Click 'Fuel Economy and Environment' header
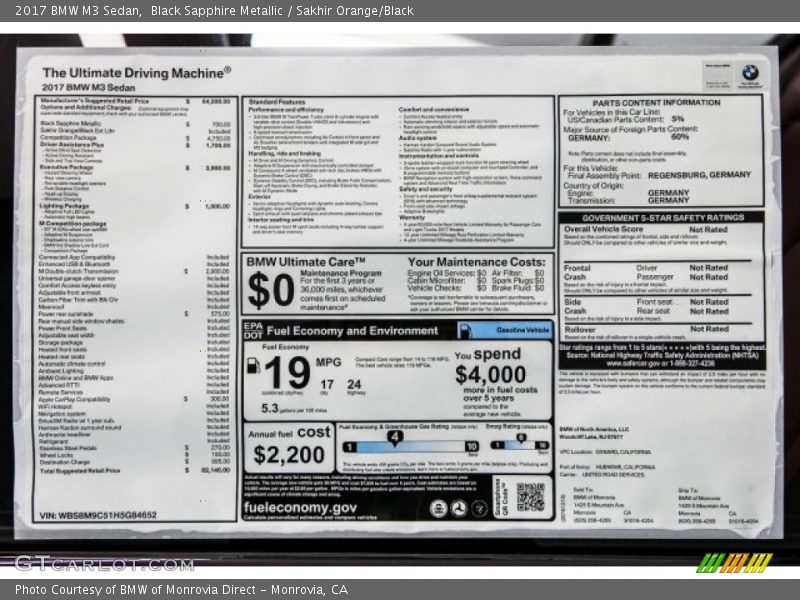 pos(352,331)
